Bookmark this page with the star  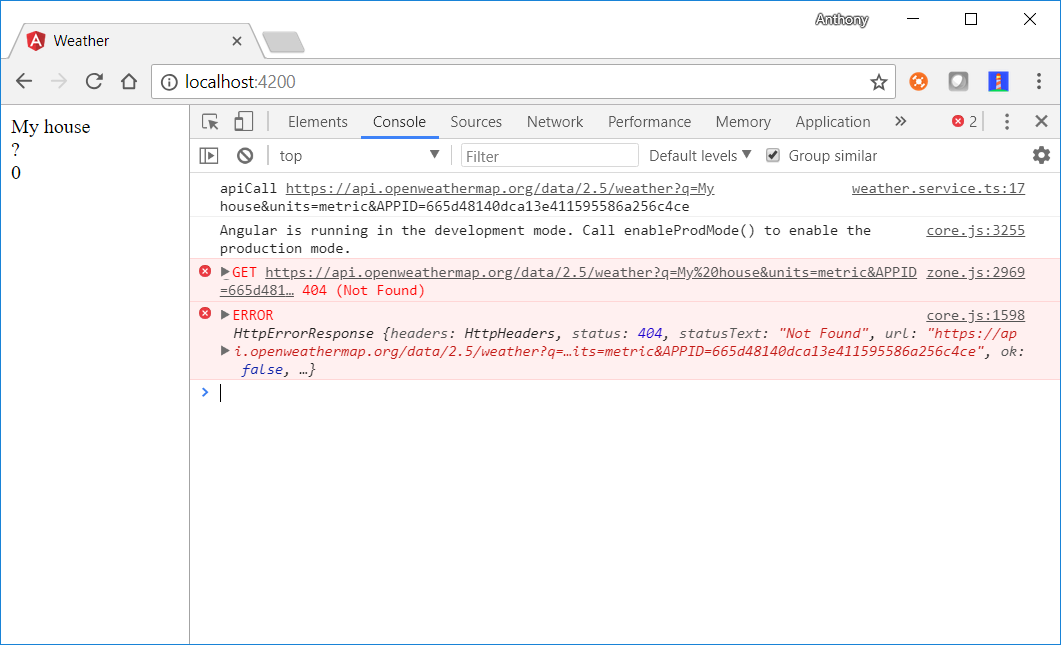tap(878, 83)
